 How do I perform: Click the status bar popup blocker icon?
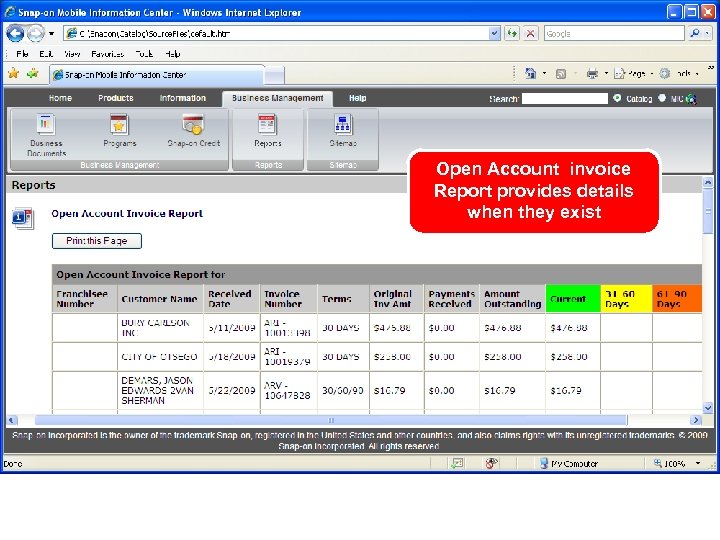pos(457,463)
